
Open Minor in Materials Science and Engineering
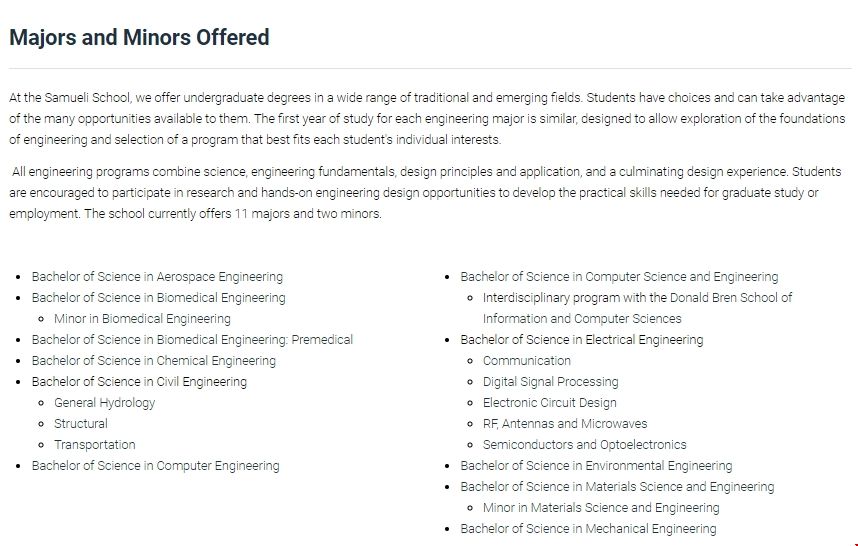(x=601, y=508)
